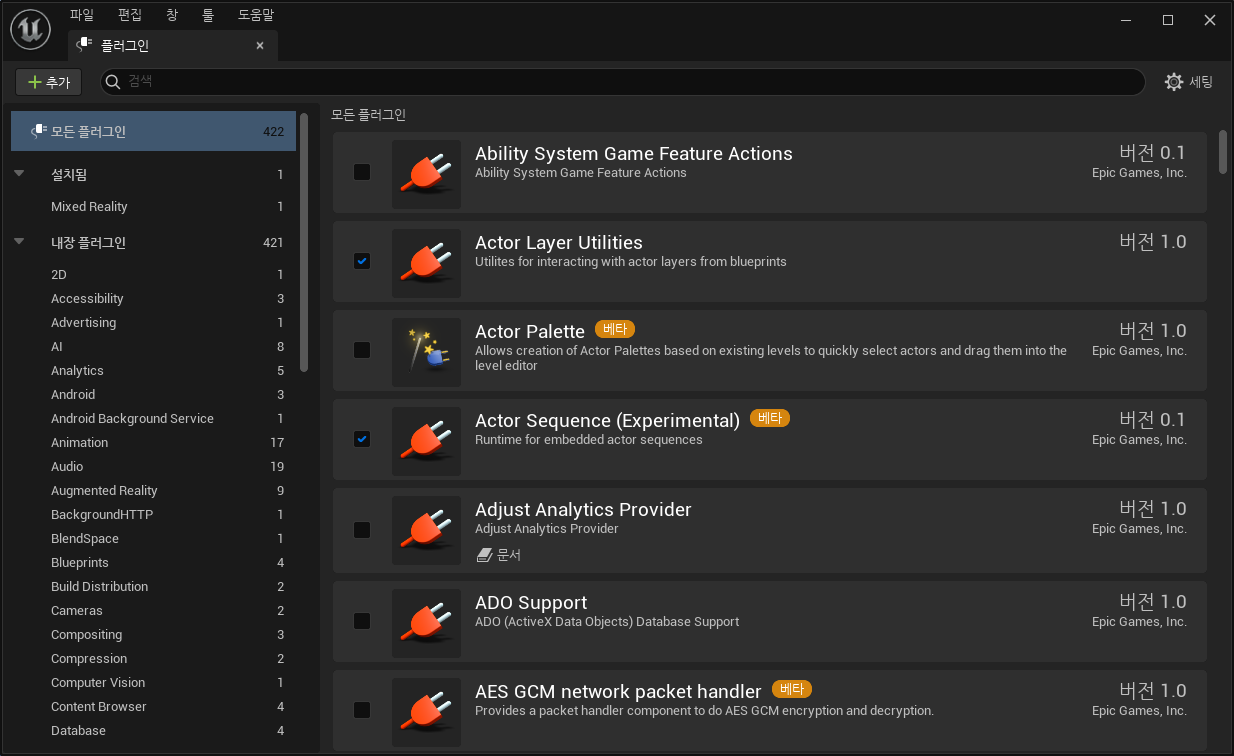1234x756 pixels.
Task: Click the AES GCM packet handler plug icon
Action: 426,712
